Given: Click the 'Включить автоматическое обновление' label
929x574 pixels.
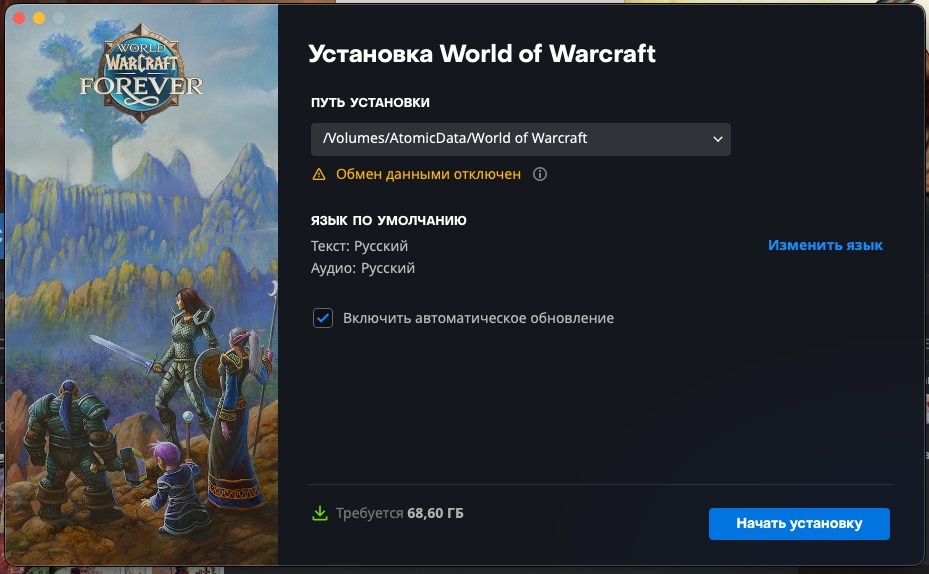Looking at the screenshot, I should (478, 318).
